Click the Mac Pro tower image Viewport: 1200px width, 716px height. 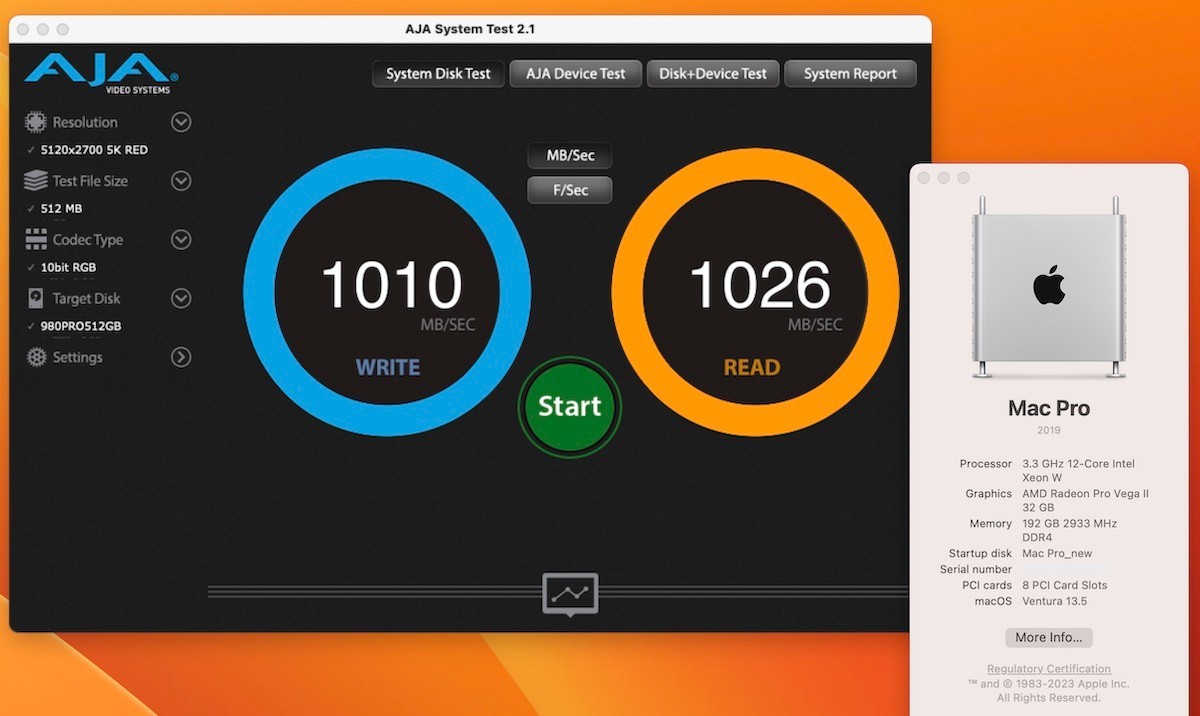1049,288
